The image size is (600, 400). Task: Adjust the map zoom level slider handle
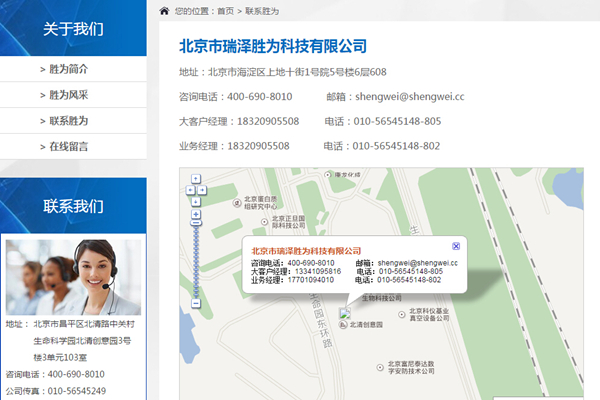click(196, 223)
